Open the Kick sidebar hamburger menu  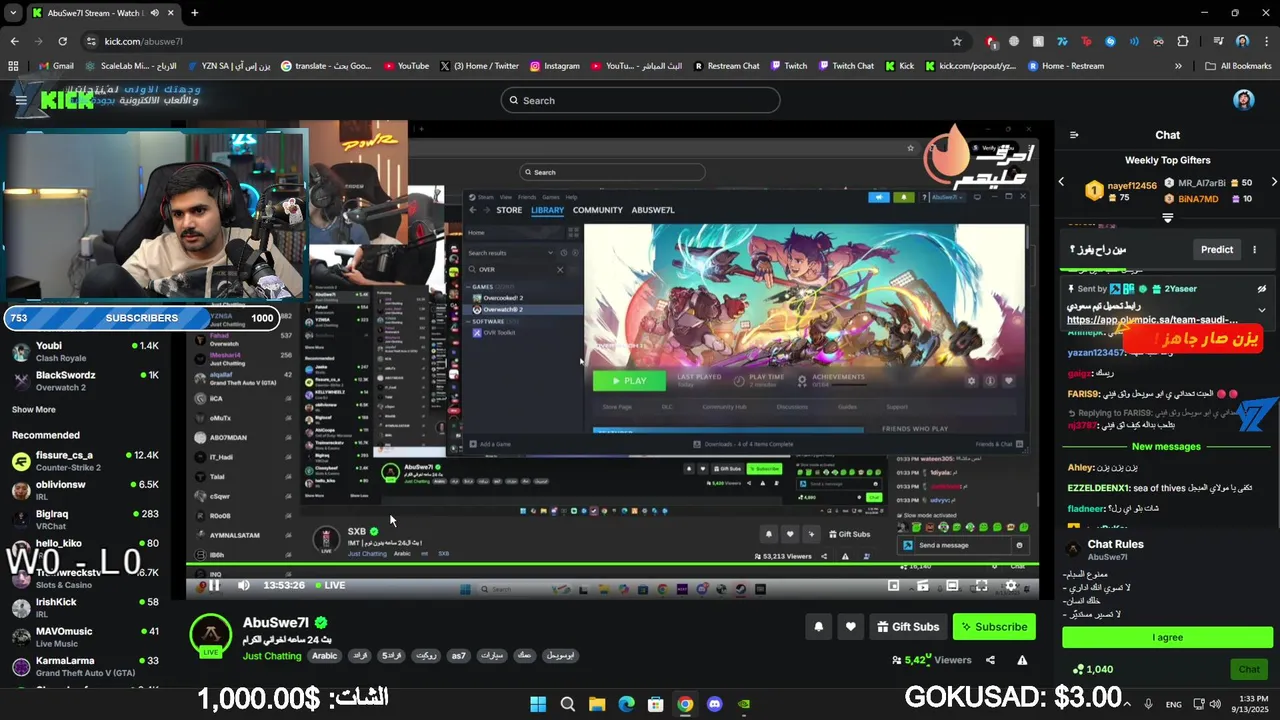click(x=21, y=100)
